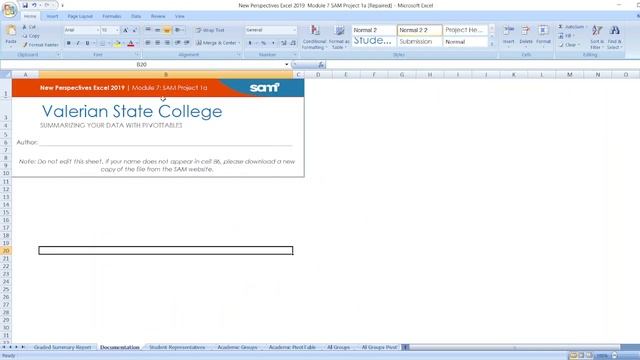The height and width of the screenshot is (360, 640).
Task: Open the Font dialog launcher
Action: click(x=137, y=54)
